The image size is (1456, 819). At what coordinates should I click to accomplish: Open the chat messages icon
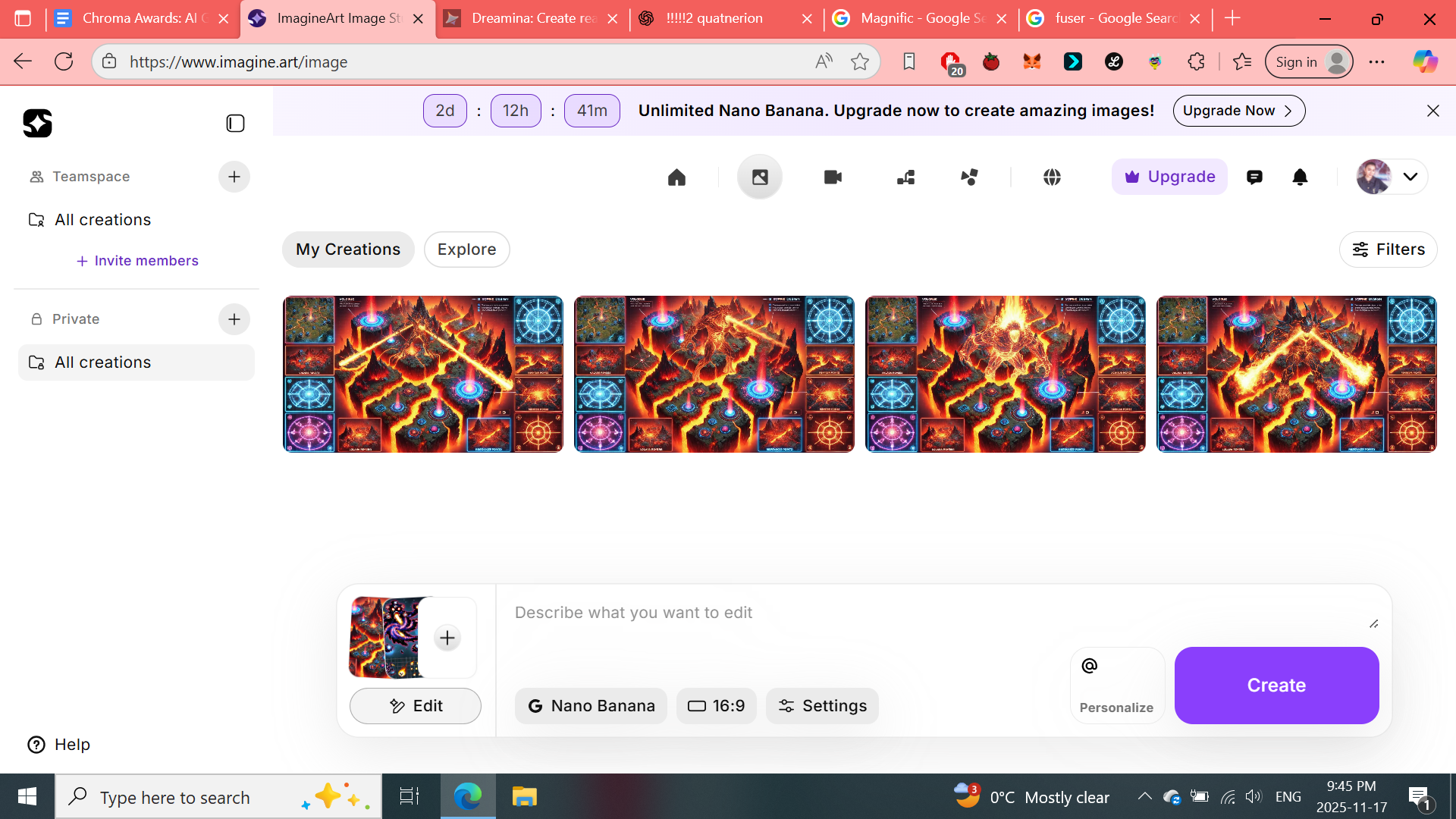1254,177
